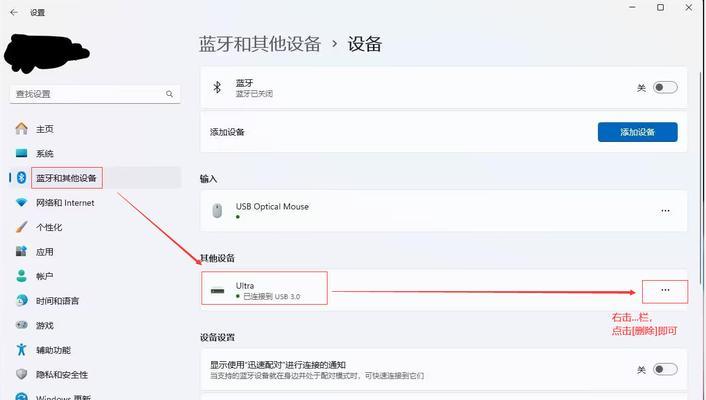Turn on the 蓝牙 toggle switch
The width and height of the screenshot is (706, 400).
665,87
